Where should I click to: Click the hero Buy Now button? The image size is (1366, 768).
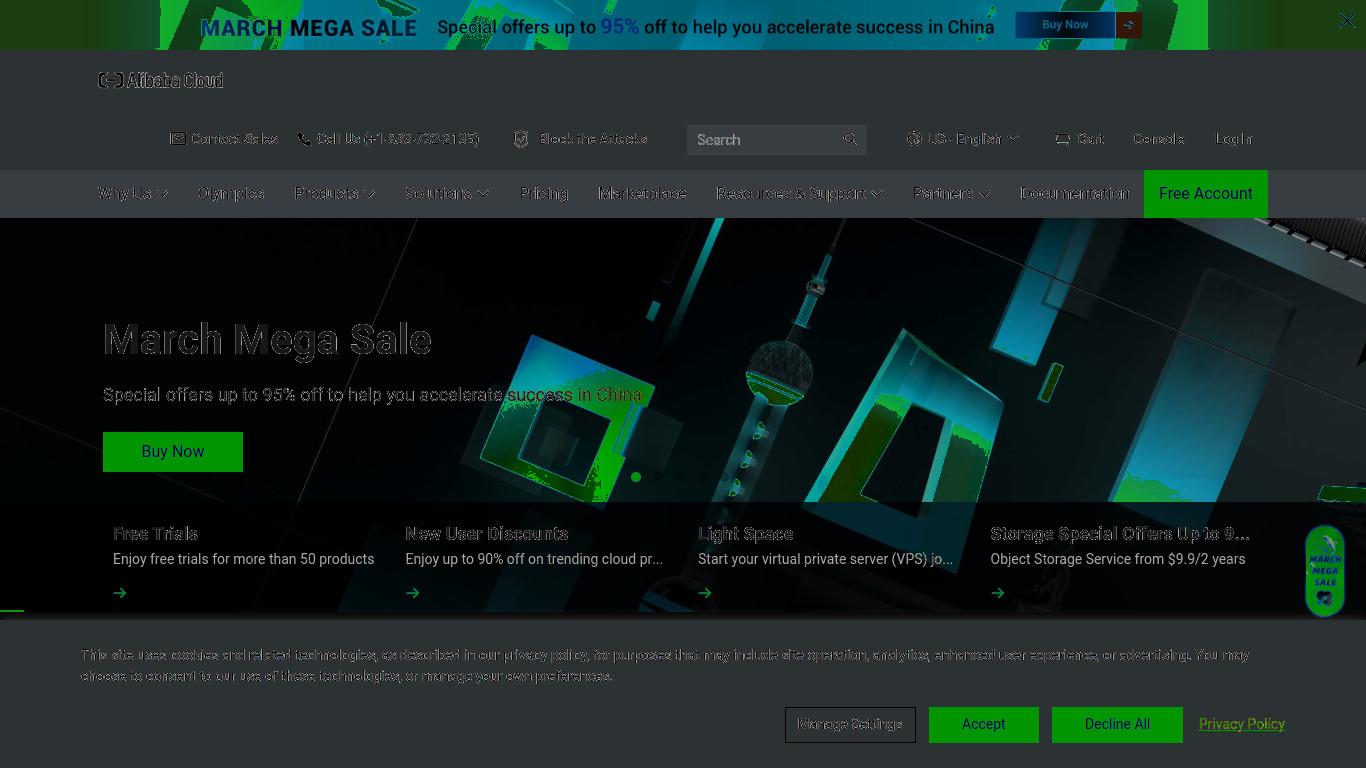(173, 452)
